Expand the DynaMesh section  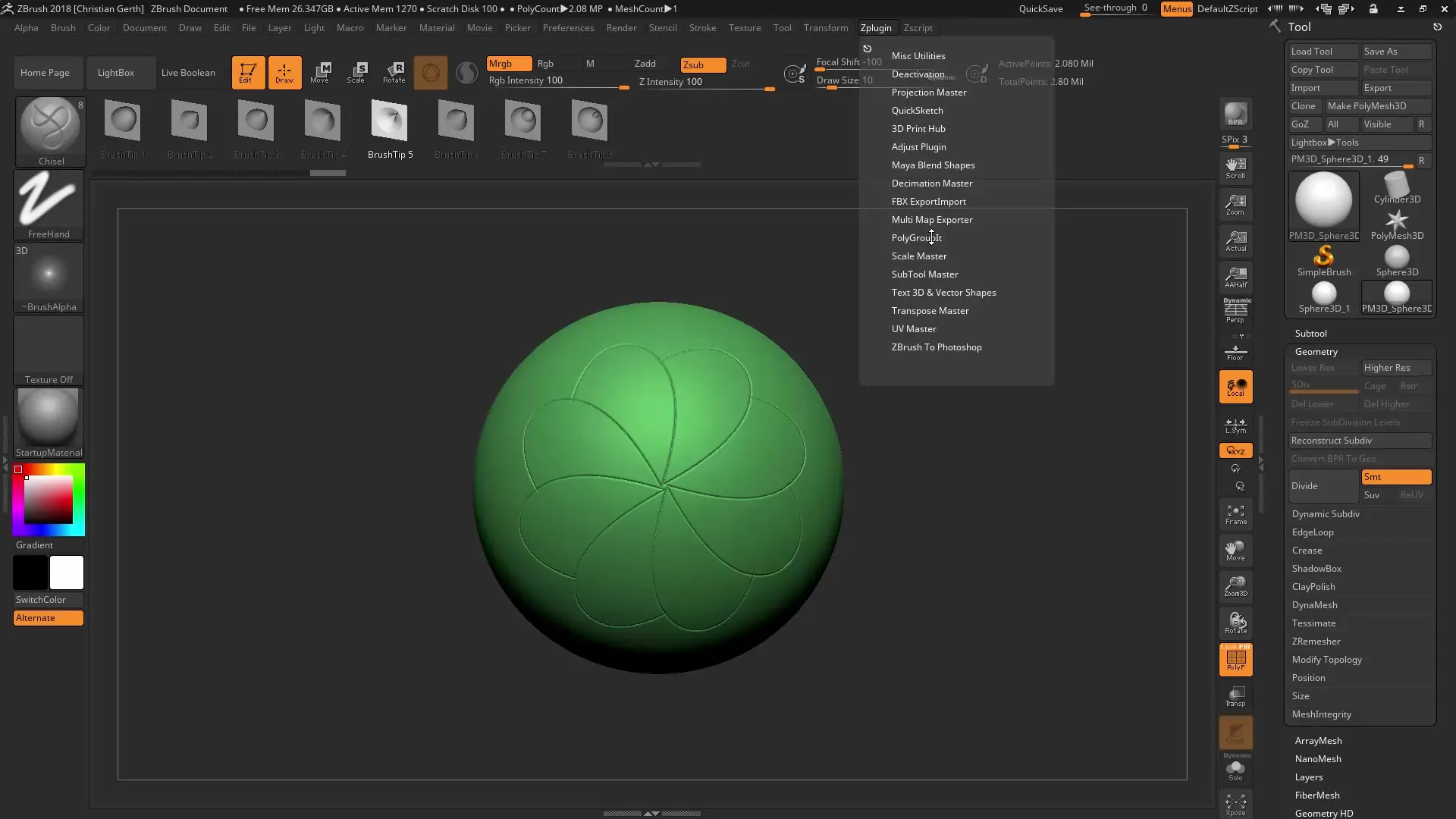(1314, 605)
